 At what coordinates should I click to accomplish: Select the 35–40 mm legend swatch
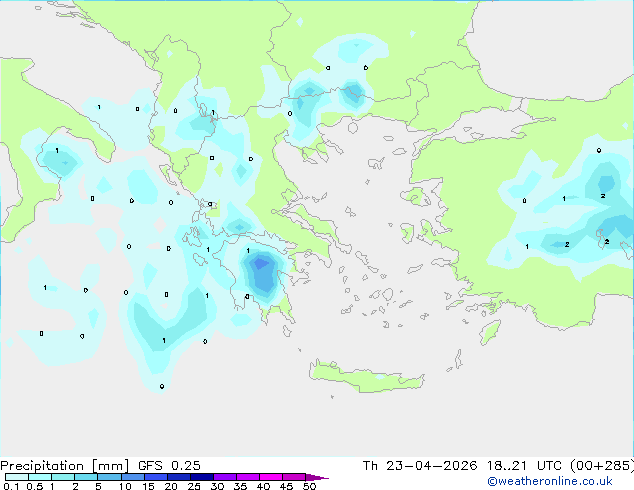[247, 477]
